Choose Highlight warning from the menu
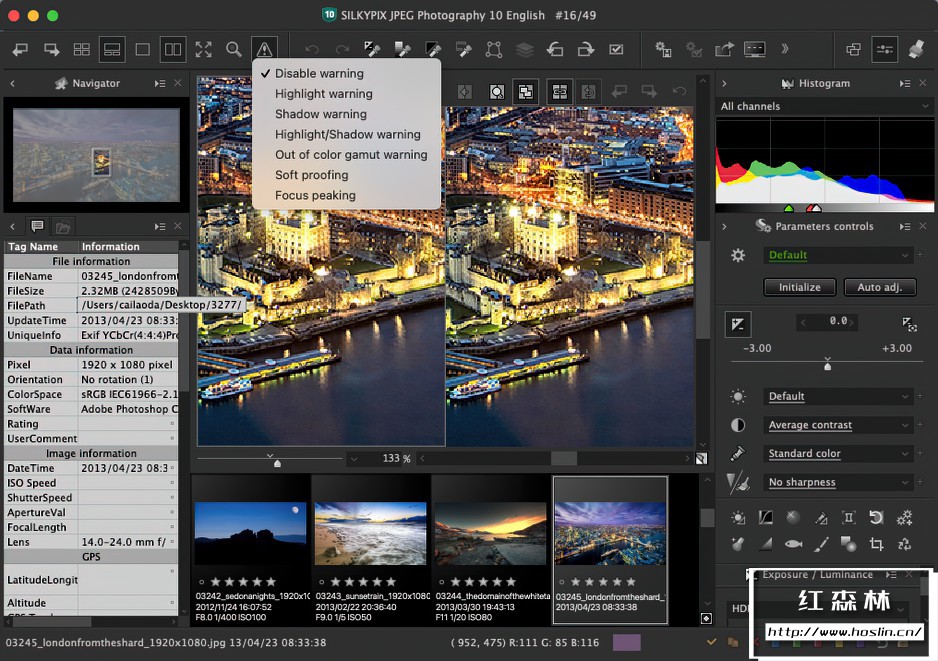The image size is (938, 661). [x=323, y=94]
